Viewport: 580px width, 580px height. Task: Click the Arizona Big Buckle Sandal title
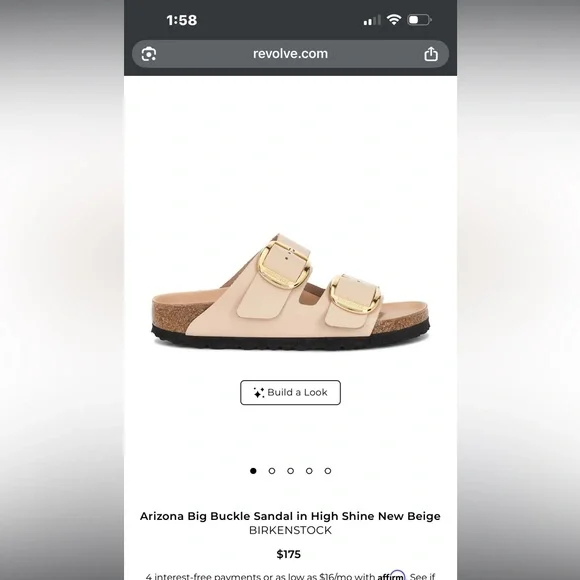coord(290,516)
